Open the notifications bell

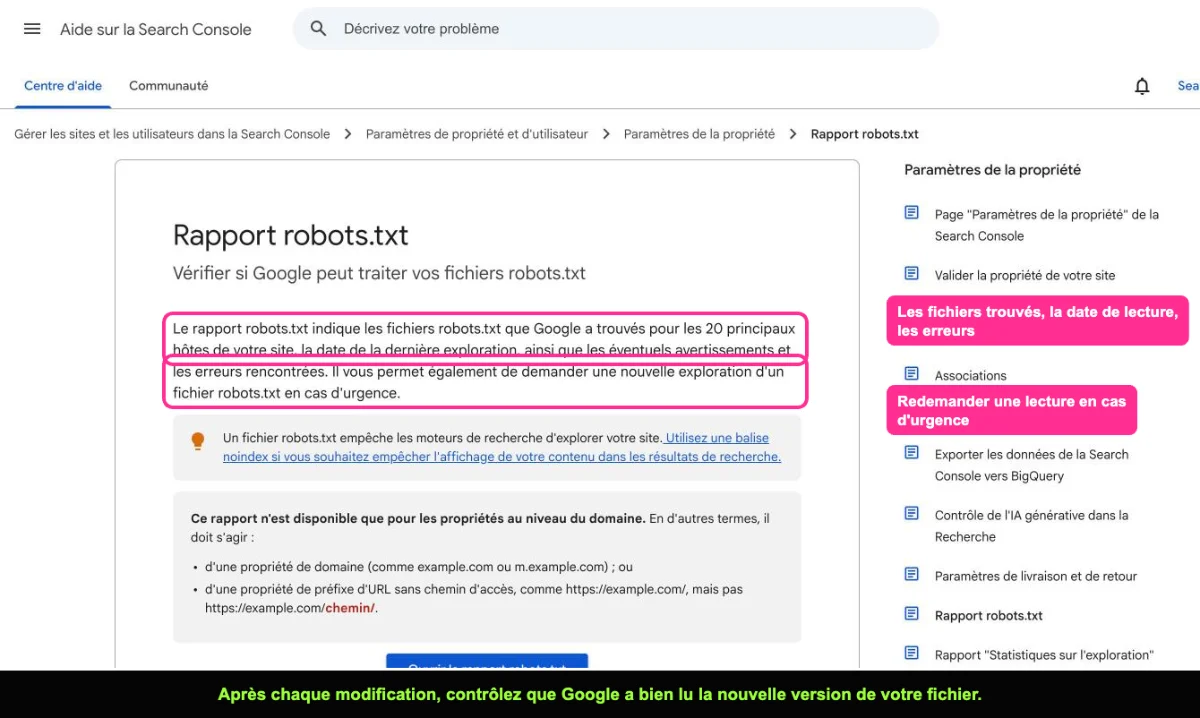[x=1142, y=86]
